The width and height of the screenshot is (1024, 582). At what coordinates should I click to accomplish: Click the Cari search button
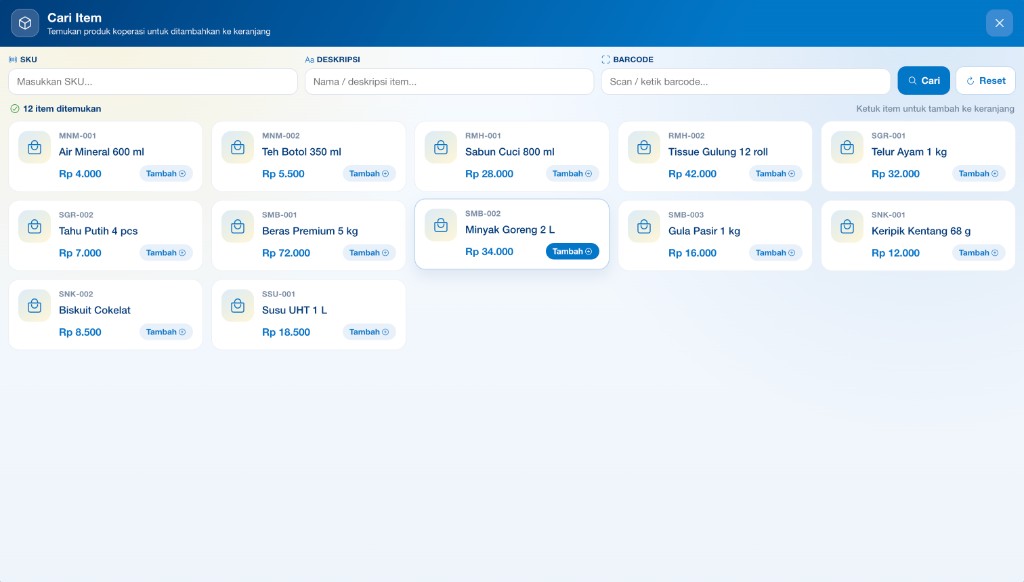coord(923,81)
